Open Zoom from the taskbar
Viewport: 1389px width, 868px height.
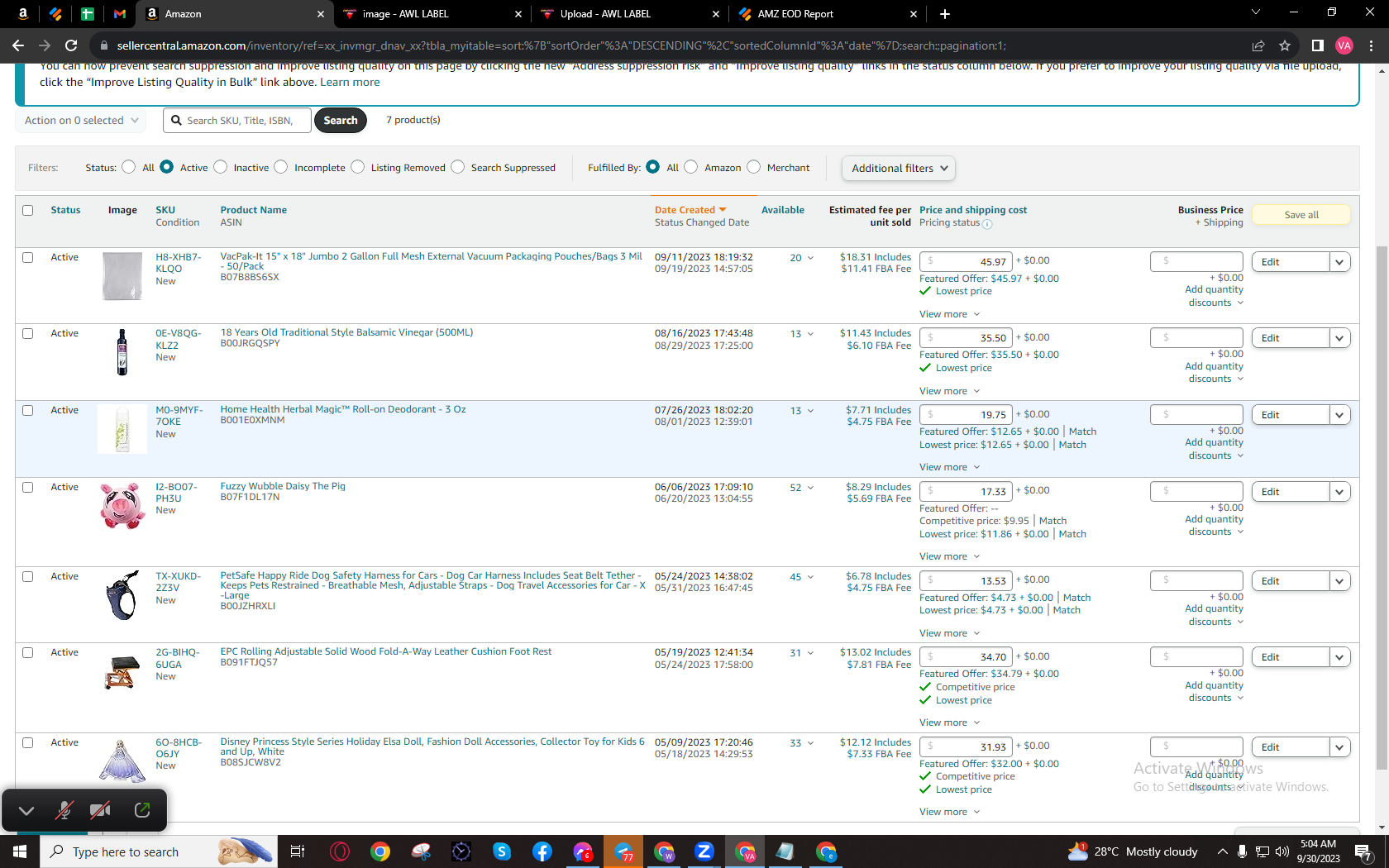point(704,851)
